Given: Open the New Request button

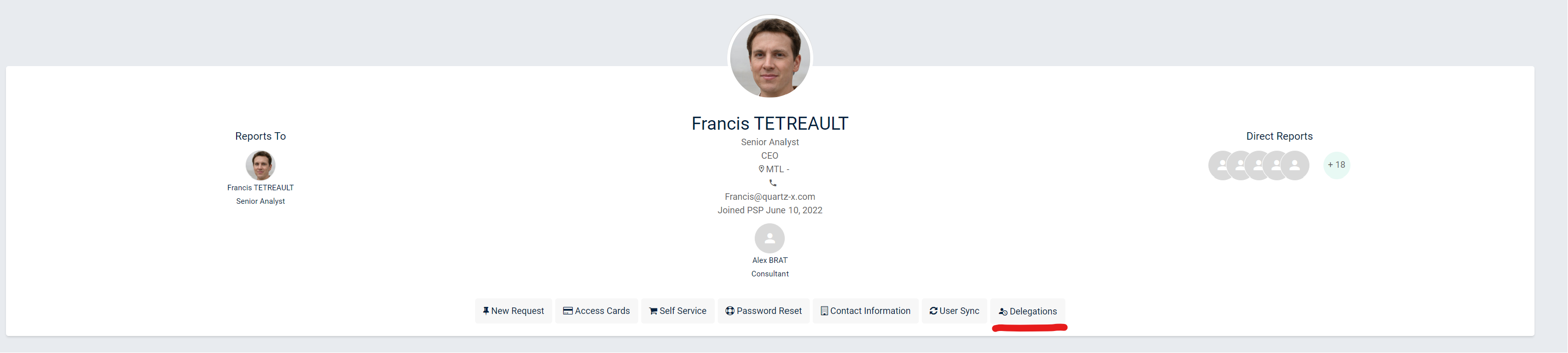Looking at the screenshot, I should click(513, 311).
